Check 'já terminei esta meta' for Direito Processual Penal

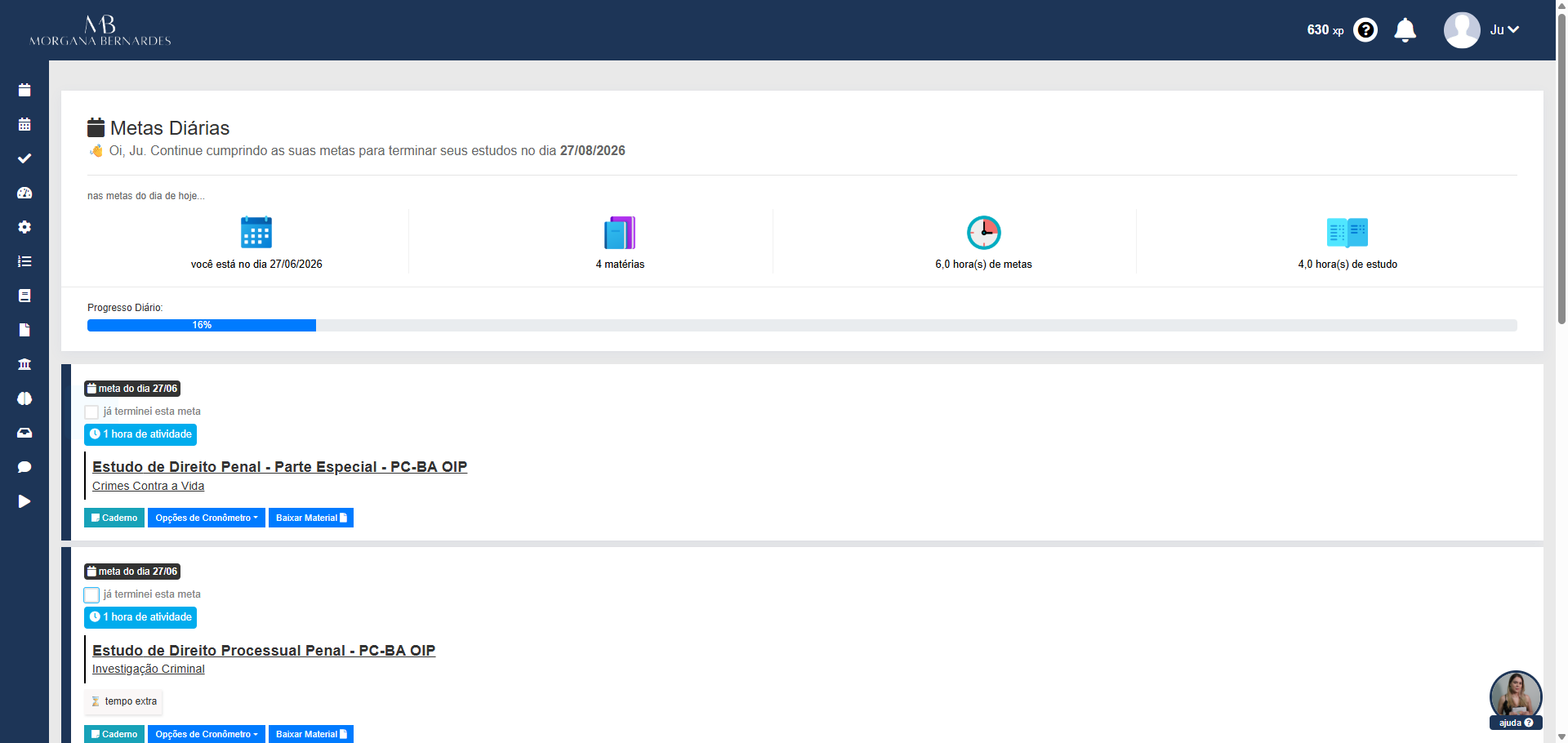tap(91, 595)
